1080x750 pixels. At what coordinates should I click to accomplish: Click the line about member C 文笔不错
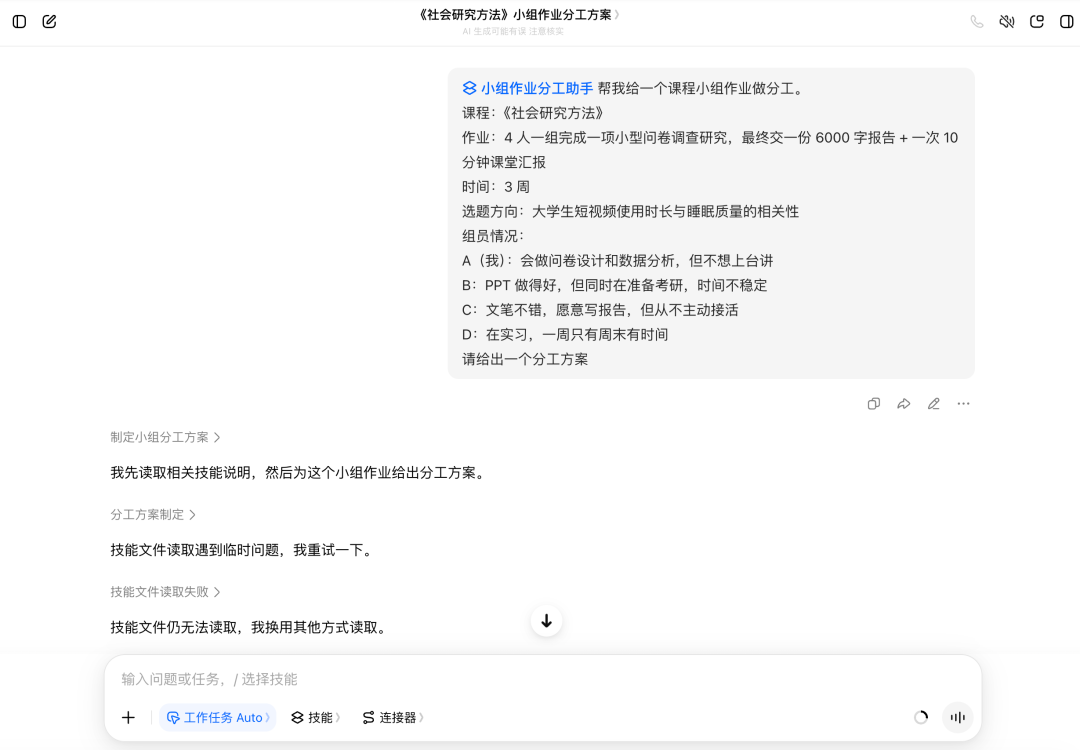pos(600,310)
